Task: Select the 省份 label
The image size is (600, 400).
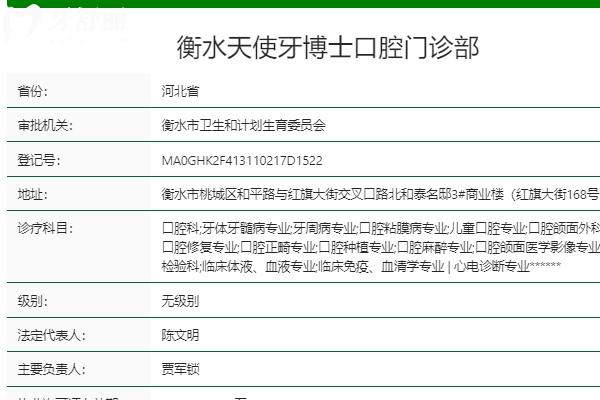Action: click(33, 91)
